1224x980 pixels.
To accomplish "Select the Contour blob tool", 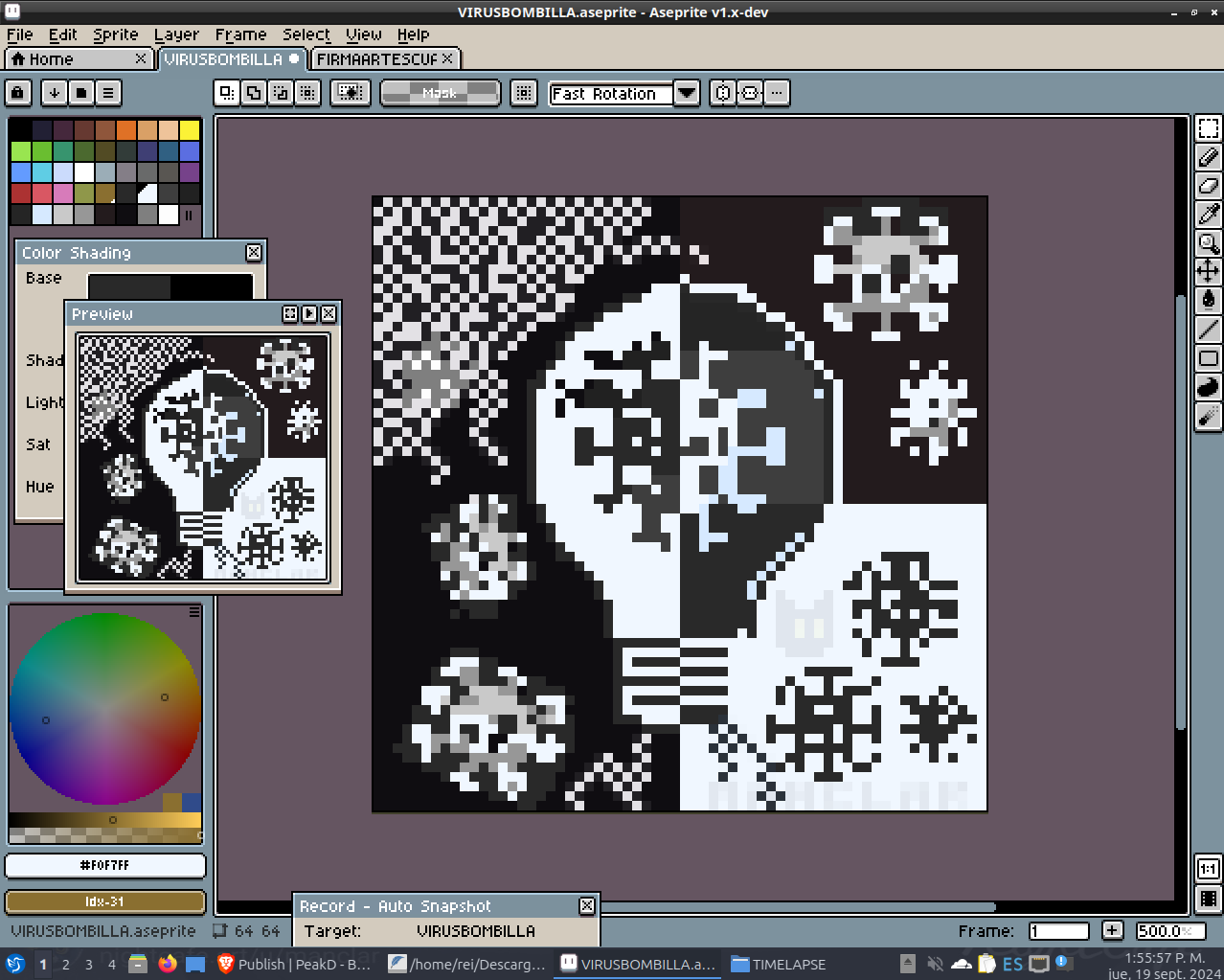I will [1208, 387].
